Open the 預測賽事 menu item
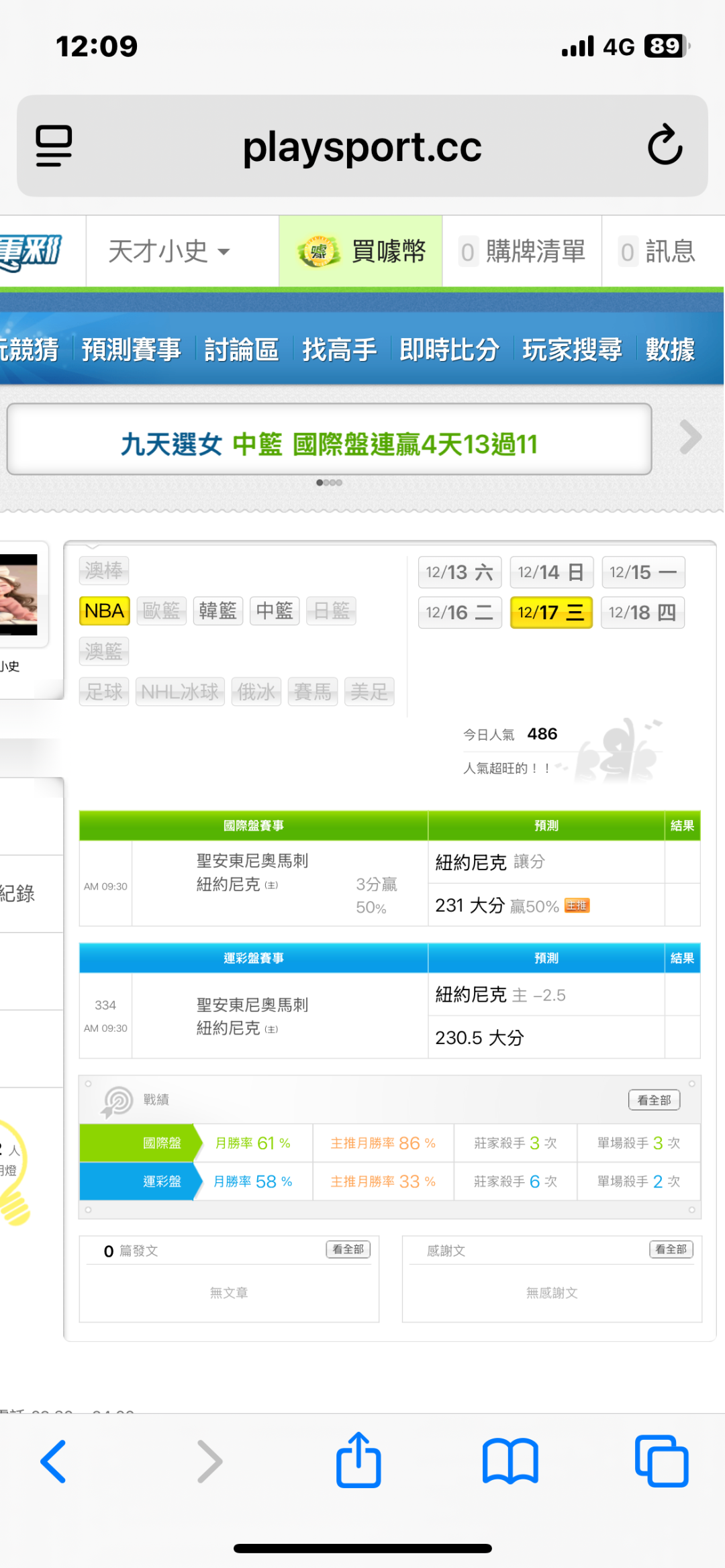The image size is (725, 1568). [x=132, y=350]
